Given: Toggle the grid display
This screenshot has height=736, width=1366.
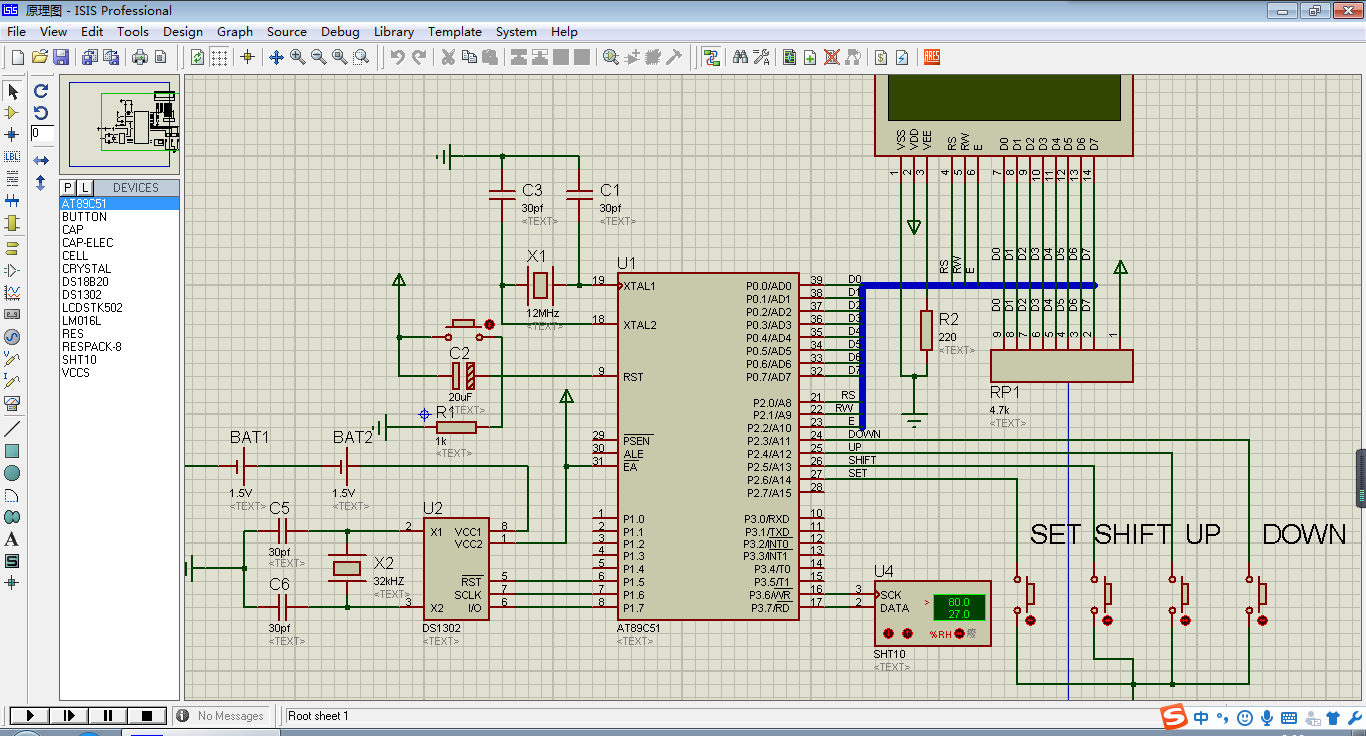Looking at the screenshot, I should [x=219, y=57].
